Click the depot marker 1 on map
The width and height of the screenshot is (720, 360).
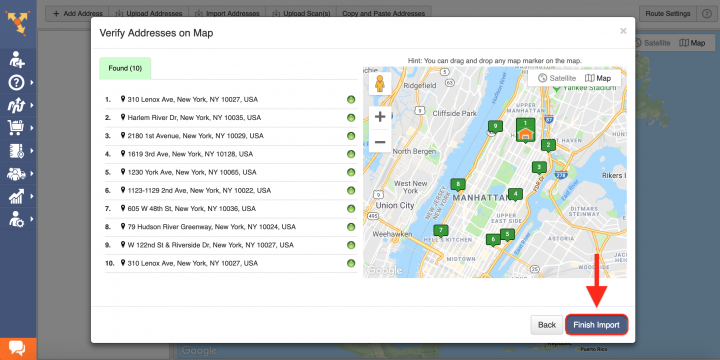[x=526, y=130]
